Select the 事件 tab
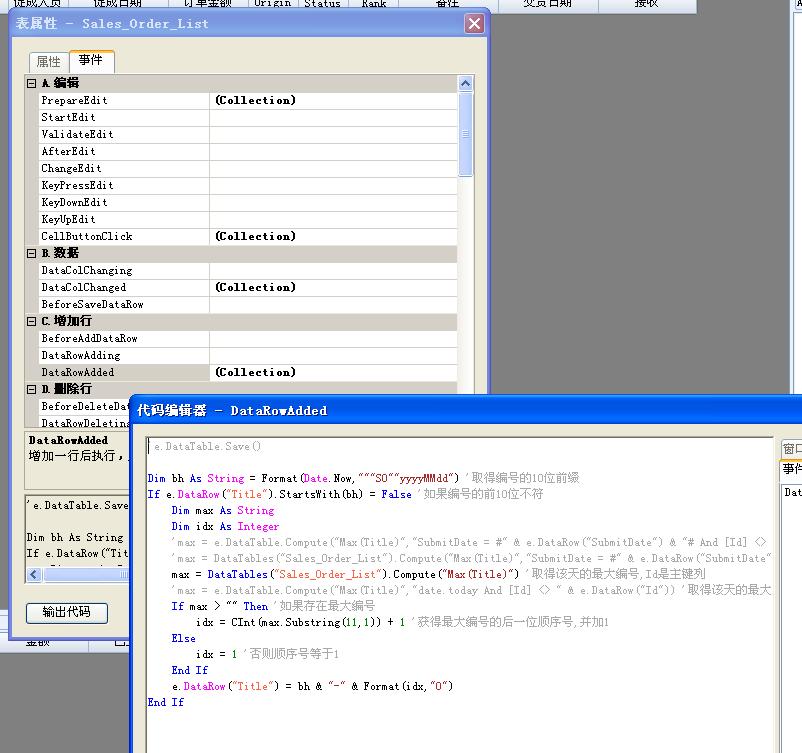Screen dimensions: 802x753 91,60
